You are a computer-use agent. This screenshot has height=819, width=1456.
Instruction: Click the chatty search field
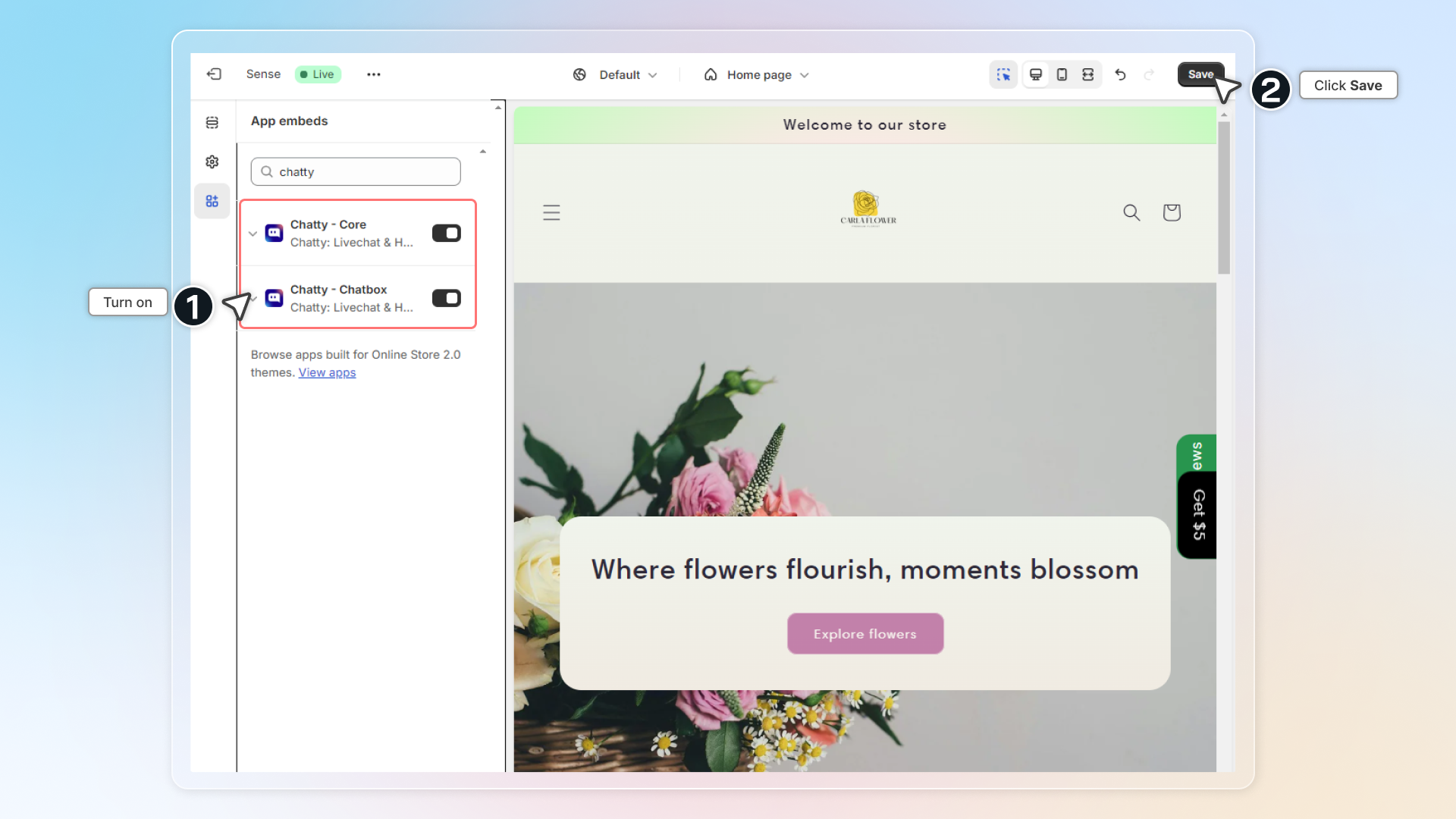[x=356, y=172]
